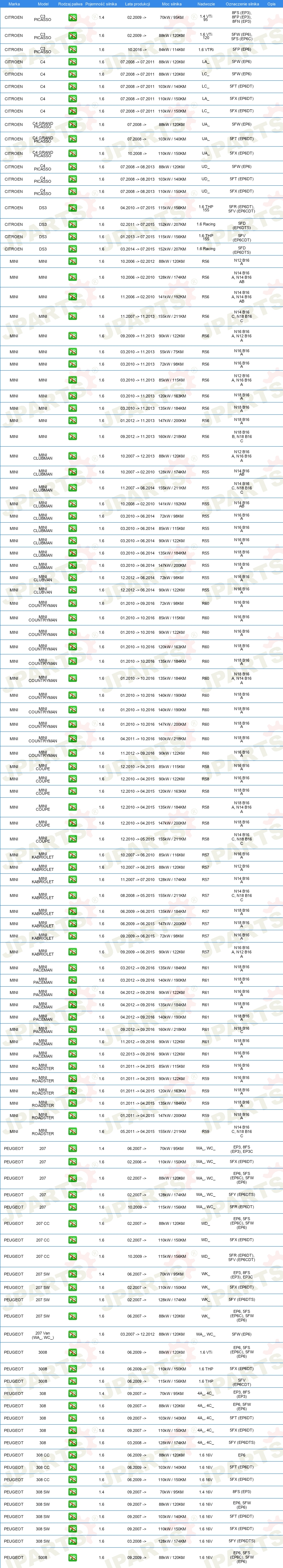Select '02.2013 -> 09.2016' Paceman date cell
The height and width of the screenshot is (1568, 283).
[137, 1054]
